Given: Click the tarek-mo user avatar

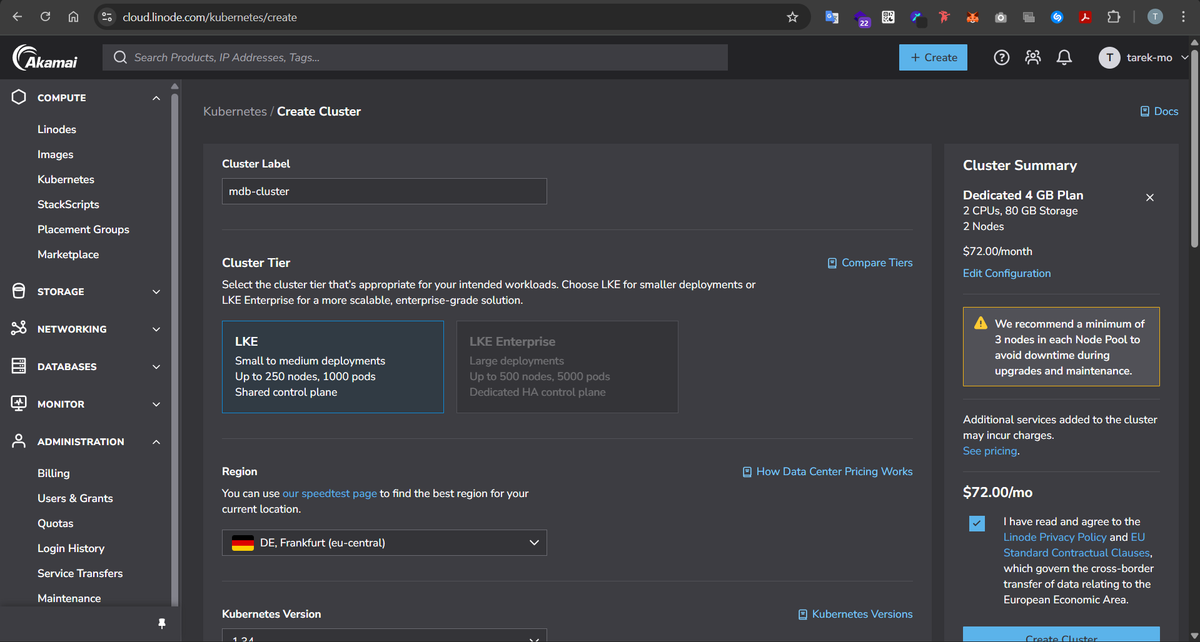Looking at the screenshot, I should [x=1108, y=58].
